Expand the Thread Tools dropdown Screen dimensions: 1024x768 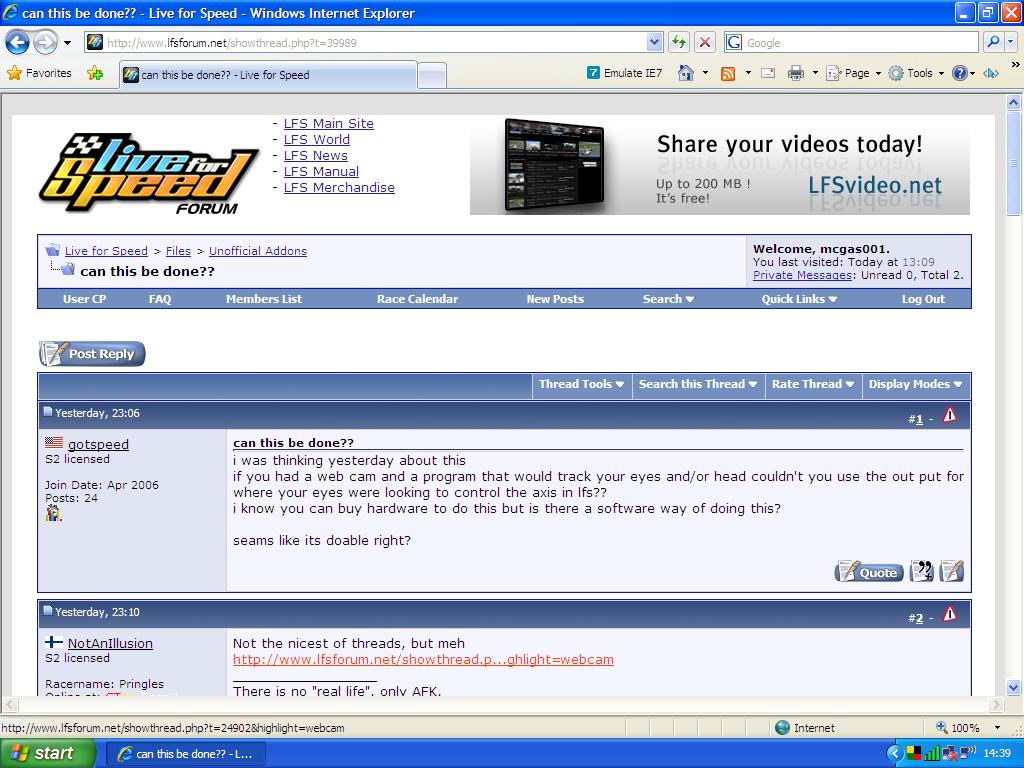581,384
